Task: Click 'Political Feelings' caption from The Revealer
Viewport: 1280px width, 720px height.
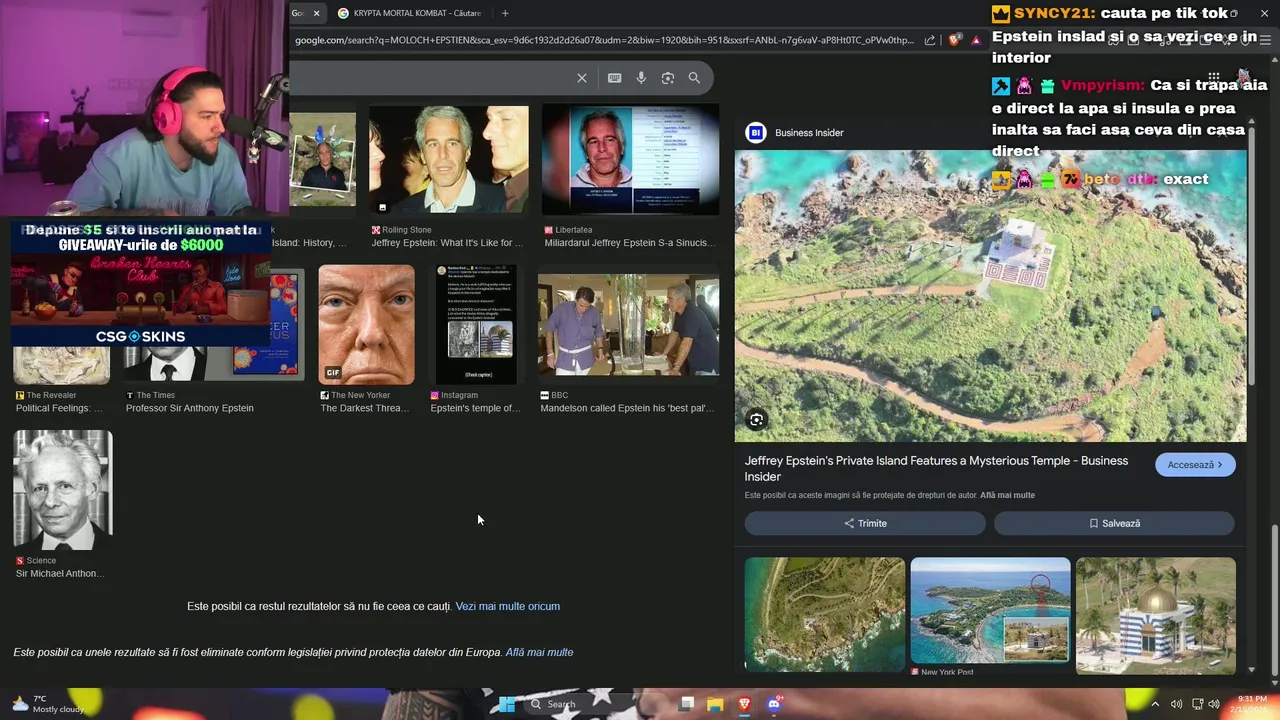Action: pyautogui.click(x=59, y=408)
